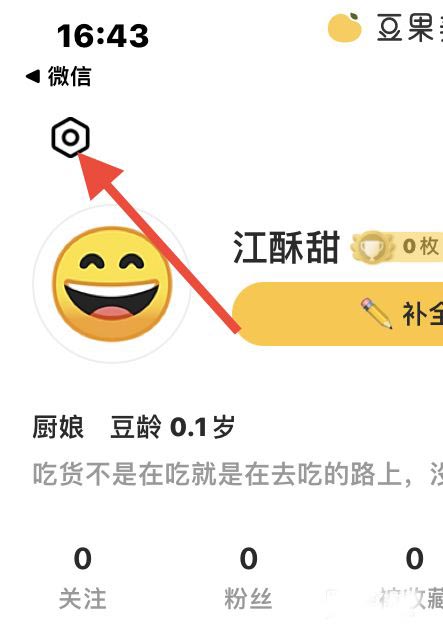
Task: View the 粉丝 followers count
Action: [x=248, y=579]
